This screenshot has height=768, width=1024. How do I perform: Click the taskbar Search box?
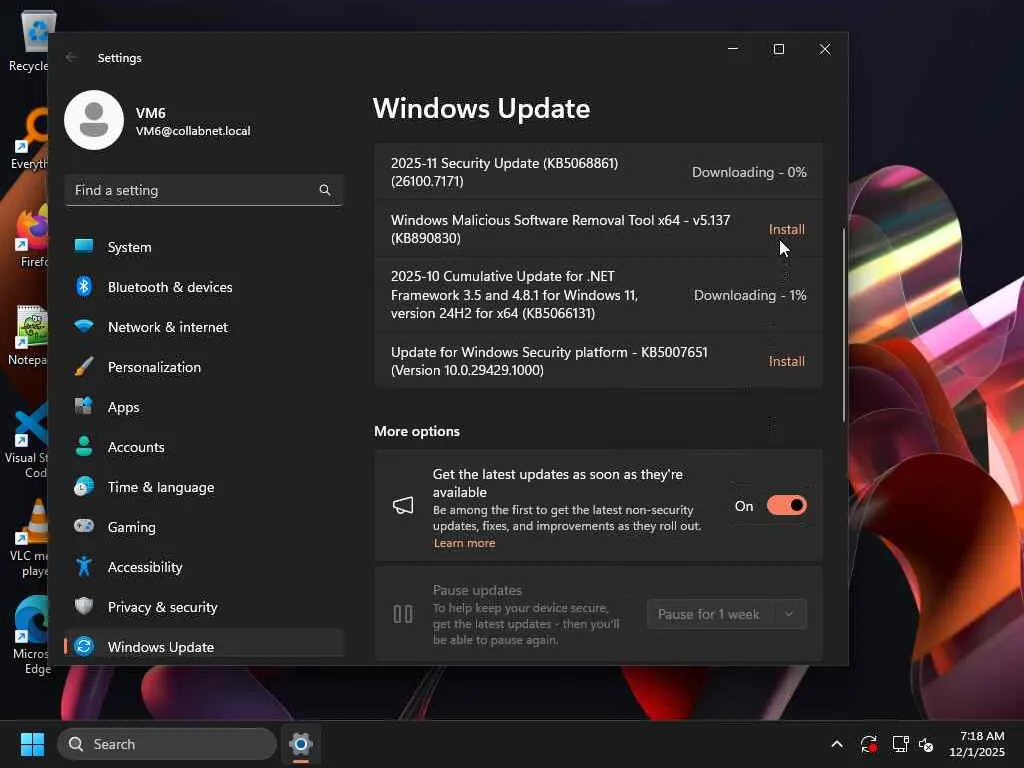click(167, 744)
